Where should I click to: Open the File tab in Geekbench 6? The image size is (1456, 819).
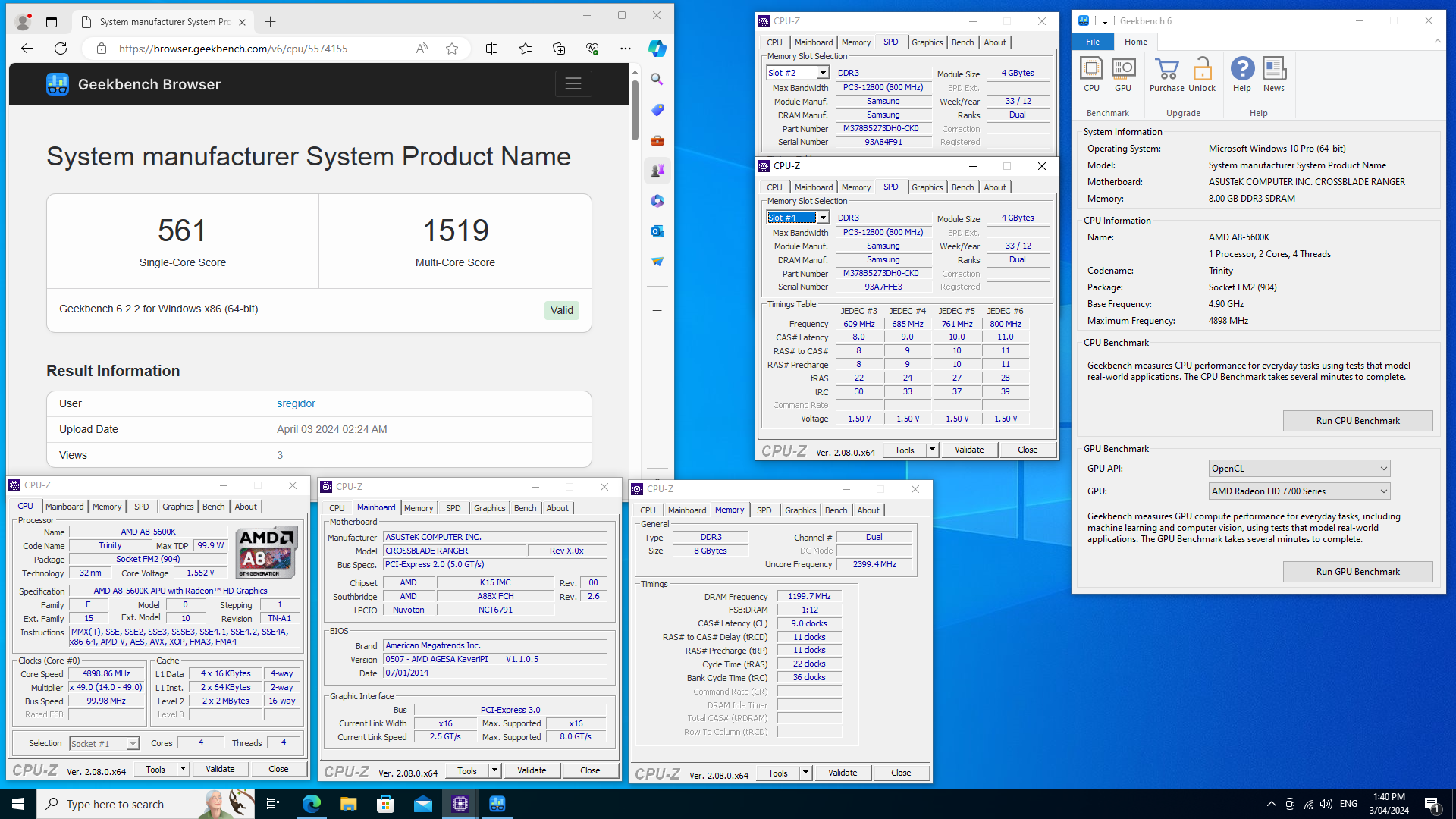coord(1093,42)
